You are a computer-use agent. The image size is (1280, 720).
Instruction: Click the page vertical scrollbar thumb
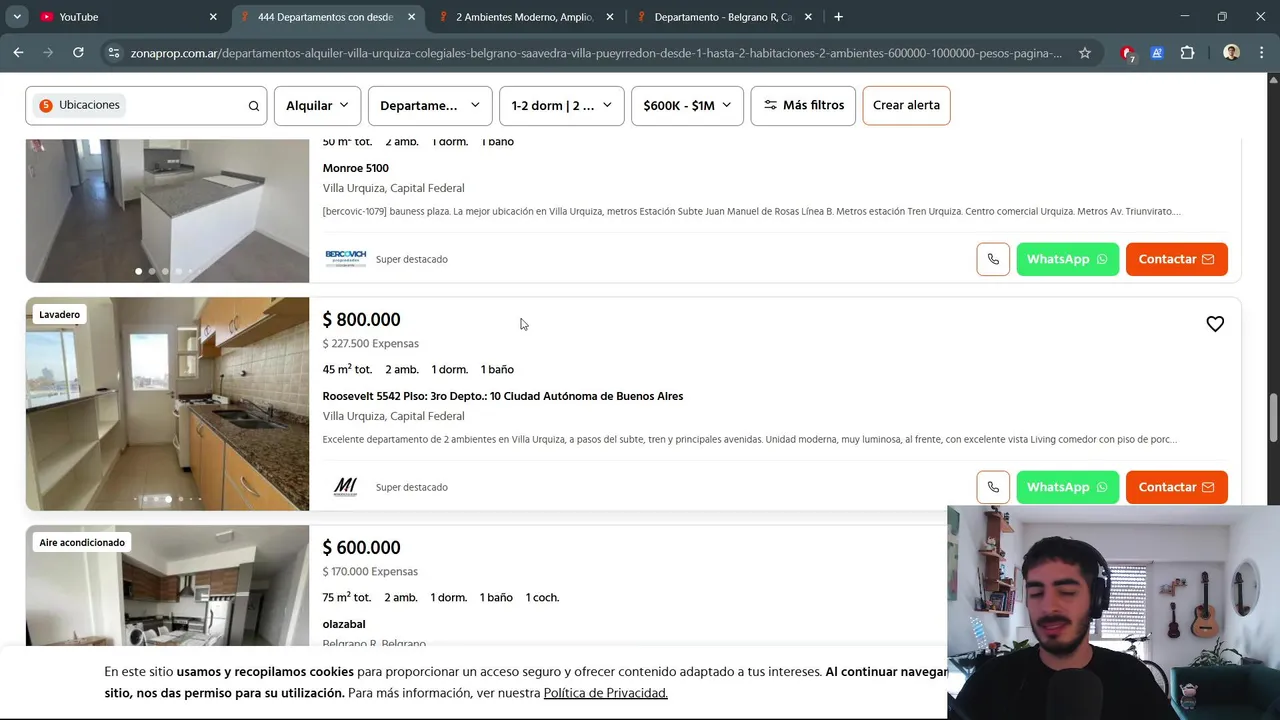[x=1273, y=418]
